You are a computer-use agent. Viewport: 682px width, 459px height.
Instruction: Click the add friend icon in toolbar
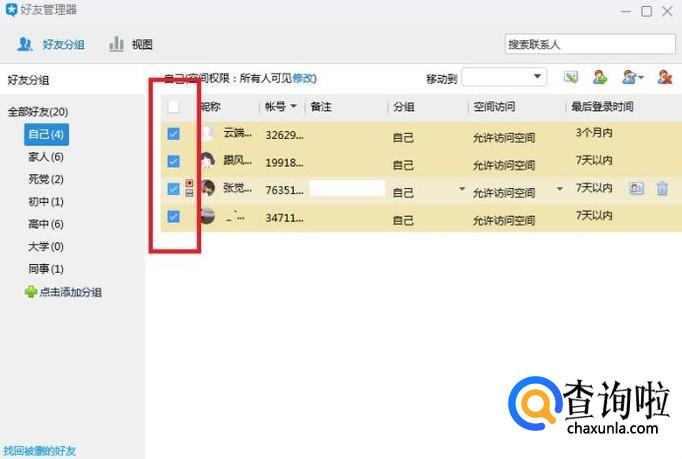600,77
